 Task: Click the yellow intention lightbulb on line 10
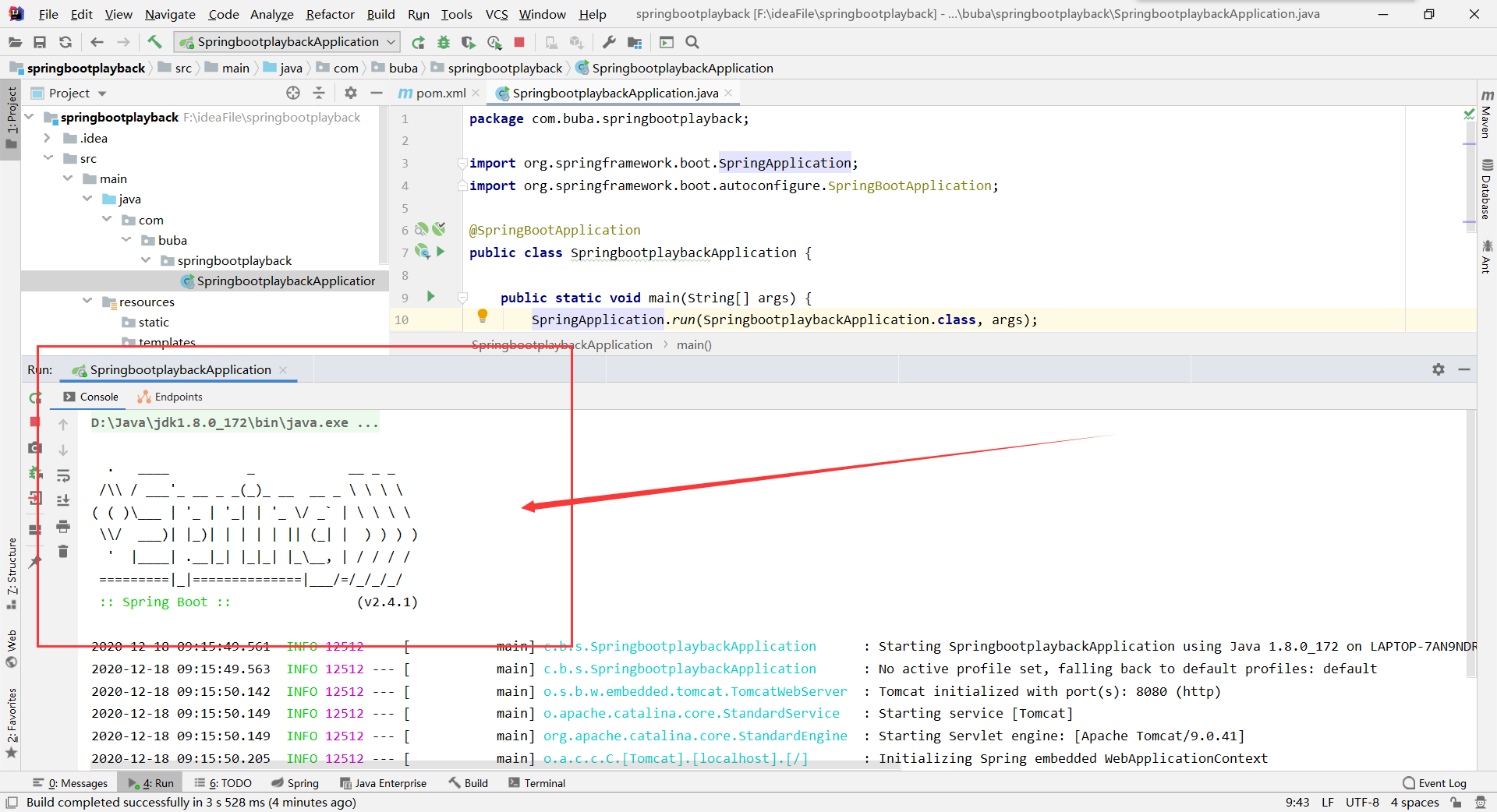pyautogui.click(x=483, y=316)
